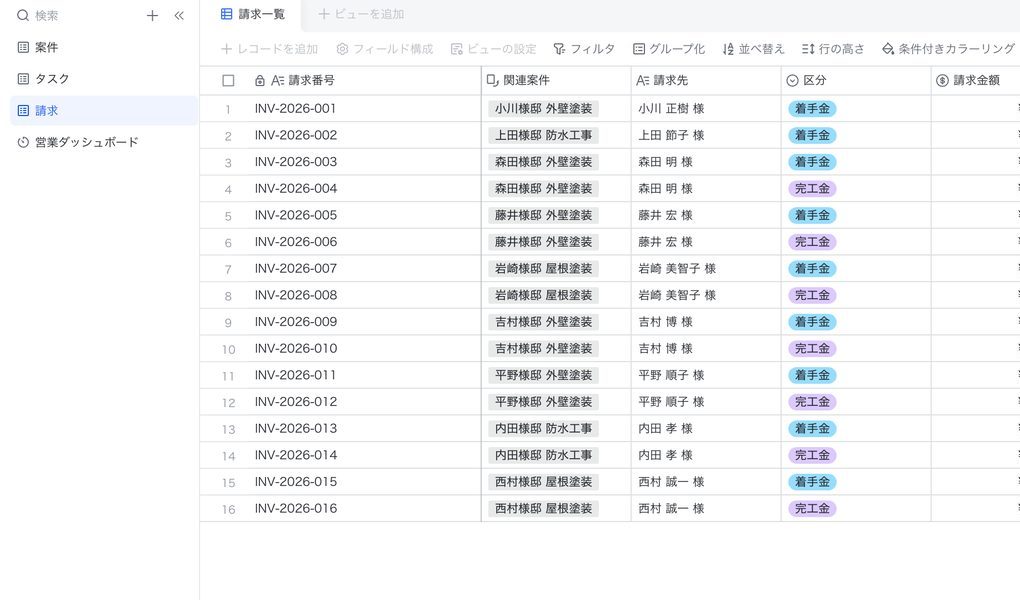
Task: Click row number 5 to select row
Action: (228, 216)
